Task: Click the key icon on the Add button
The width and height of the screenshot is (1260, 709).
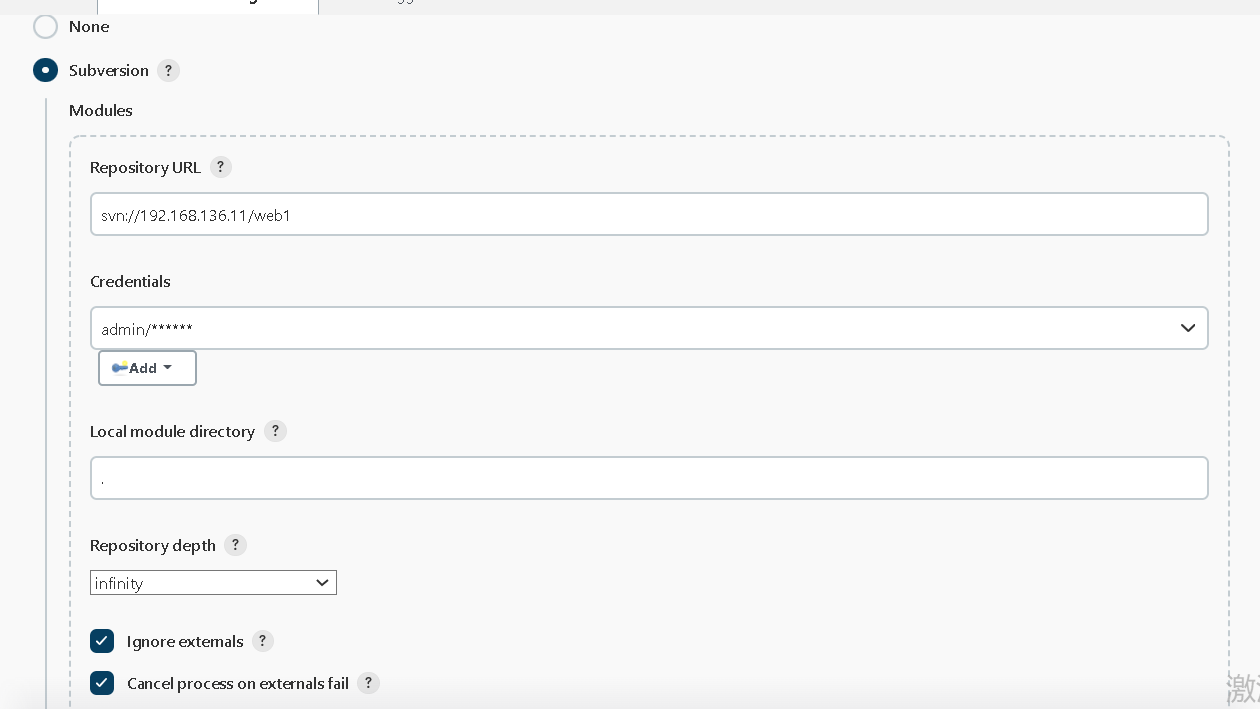Action: (121, 367)
